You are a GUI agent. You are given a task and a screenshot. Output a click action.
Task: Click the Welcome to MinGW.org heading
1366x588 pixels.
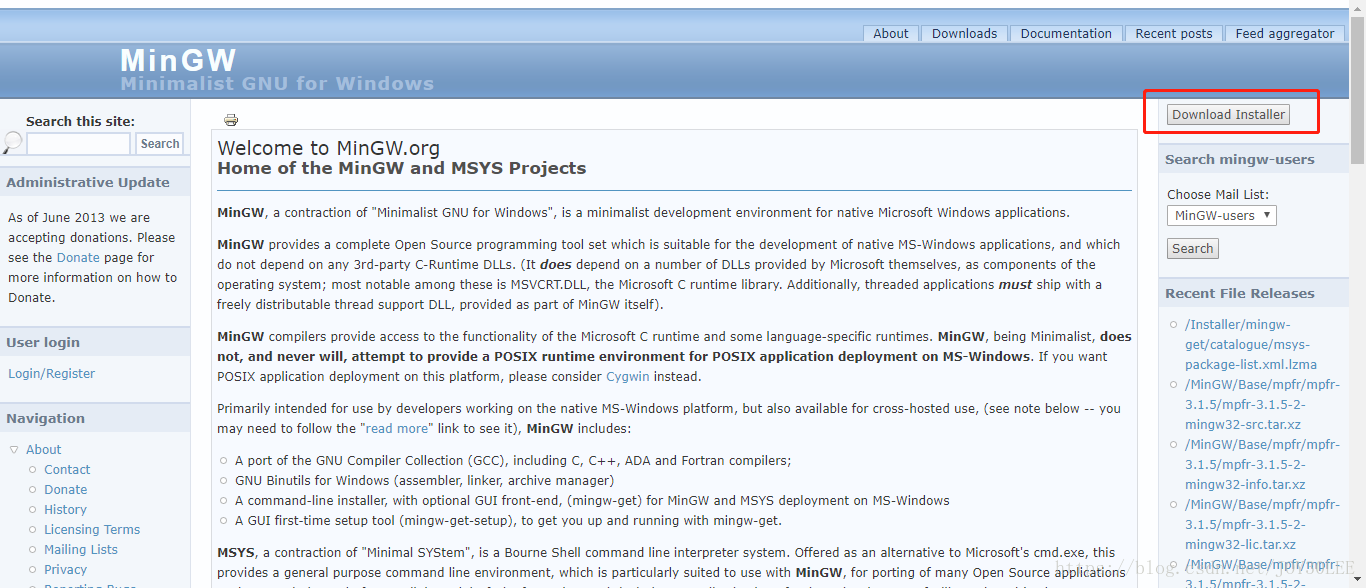[328, 148]
